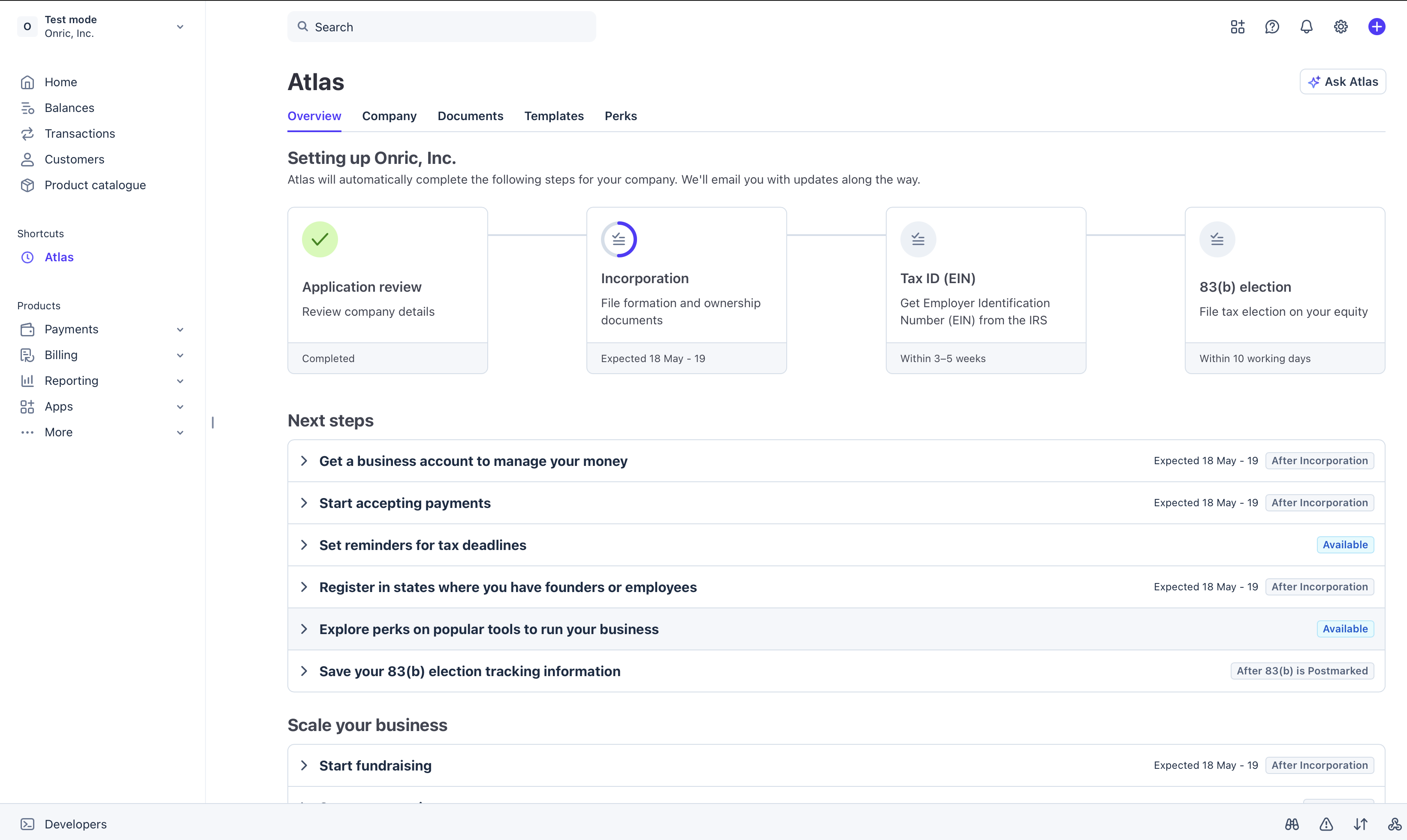
Task: Select the Overview tab
Action: coord(314,116)
